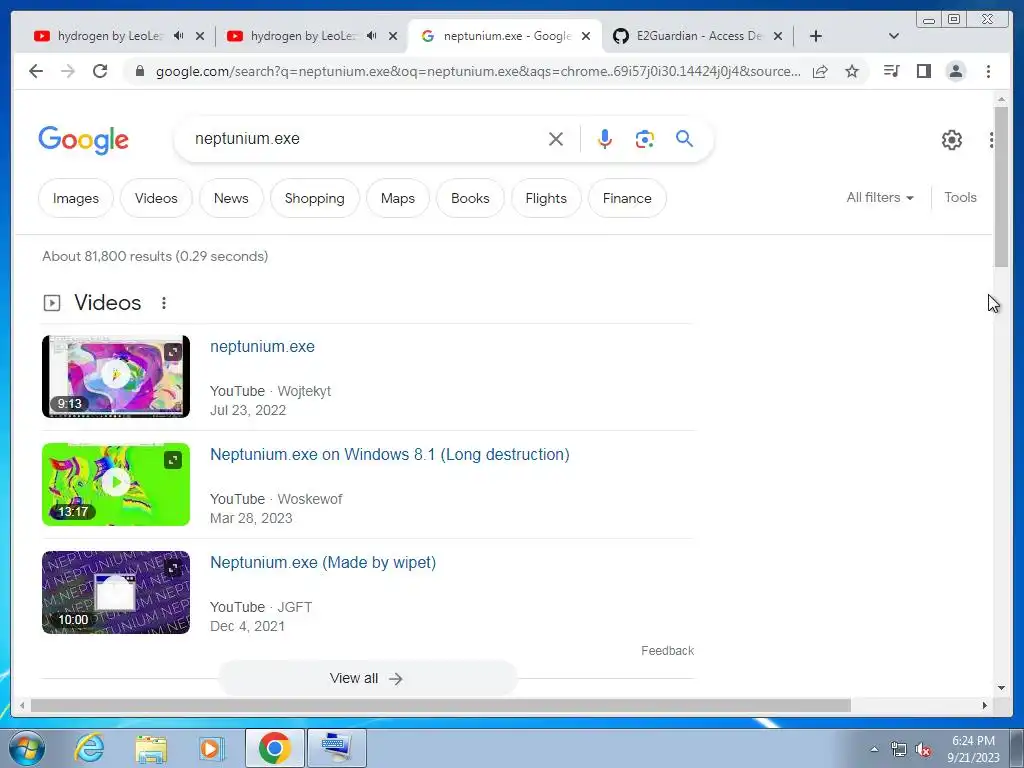Open the Google apps grid icon
The height and width of the screenshot is (768, 1024).
tap(991, 140)
